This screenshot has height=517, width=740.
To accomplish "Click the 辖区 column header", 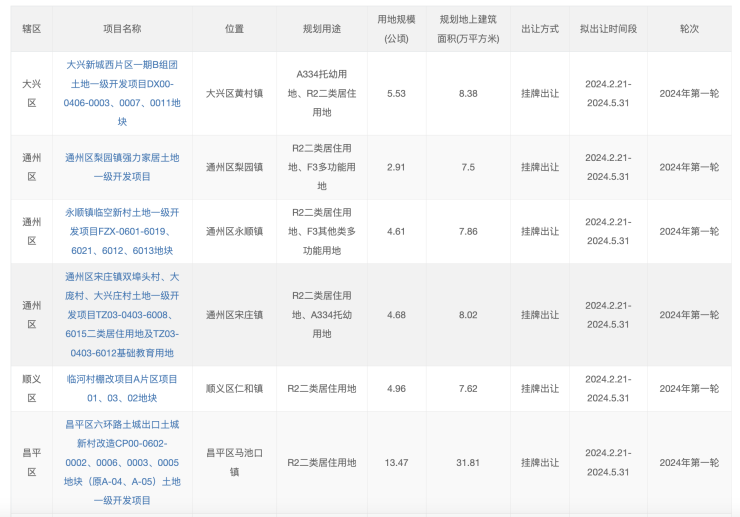I will [x=31, y=29].
